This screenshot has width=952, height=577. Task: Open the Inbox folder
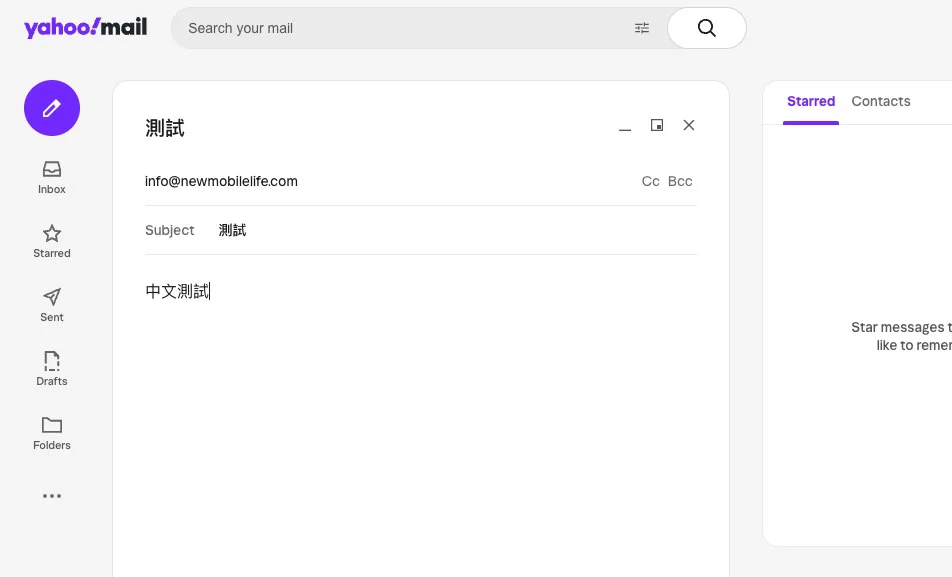pyautogui.click(x=52, y=177)
